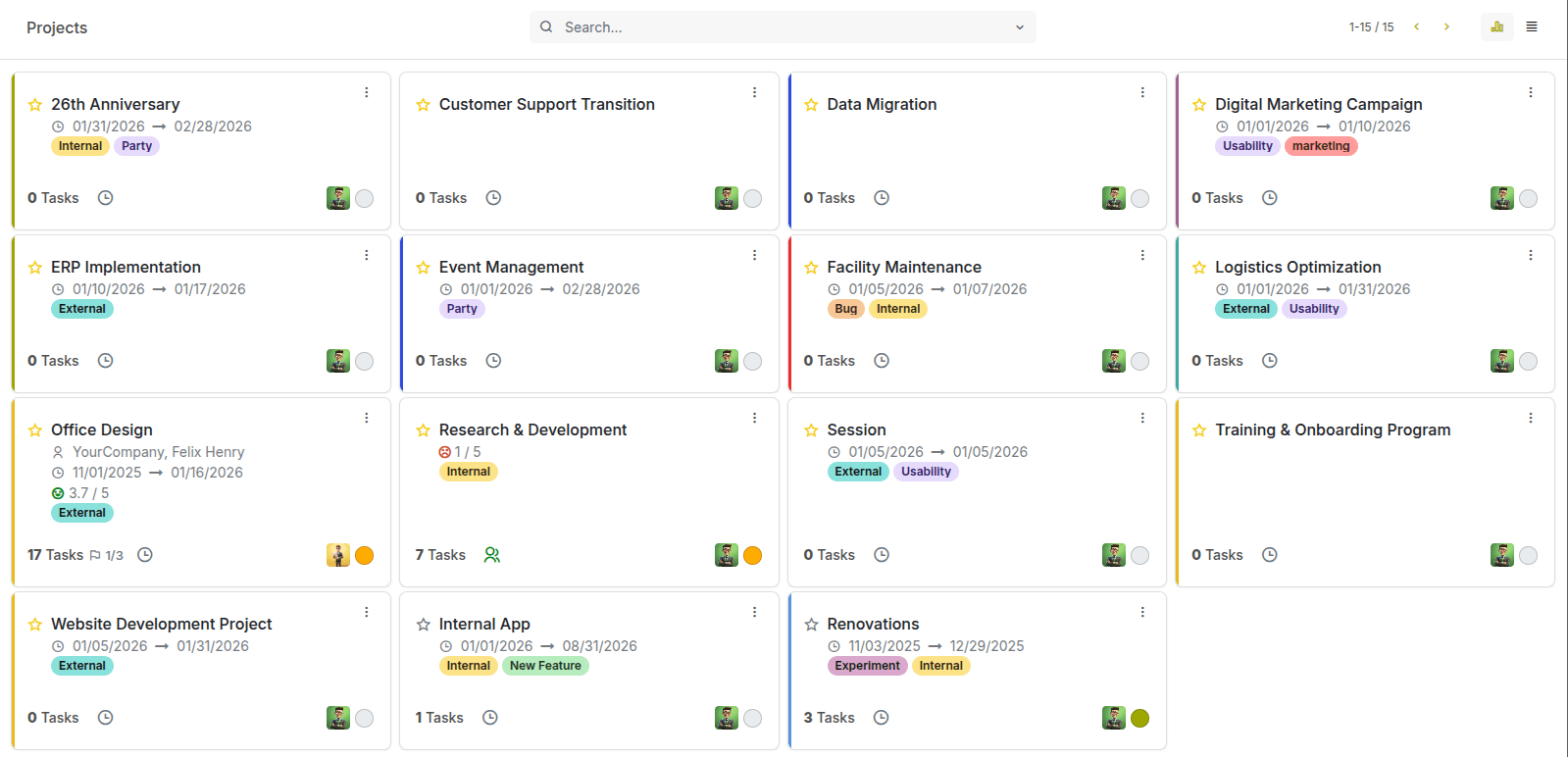The height and width of the screenshot is (757, 1568).
Task: Click olive status dot on Renovations card
Action: tap(1140, 718)
